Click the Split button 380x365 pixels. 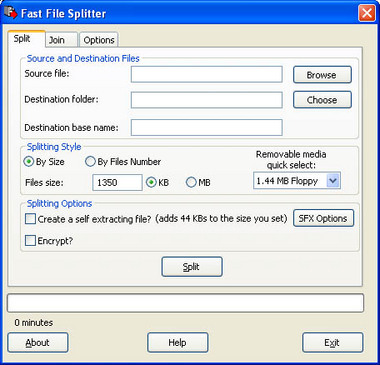click(192, 267)
